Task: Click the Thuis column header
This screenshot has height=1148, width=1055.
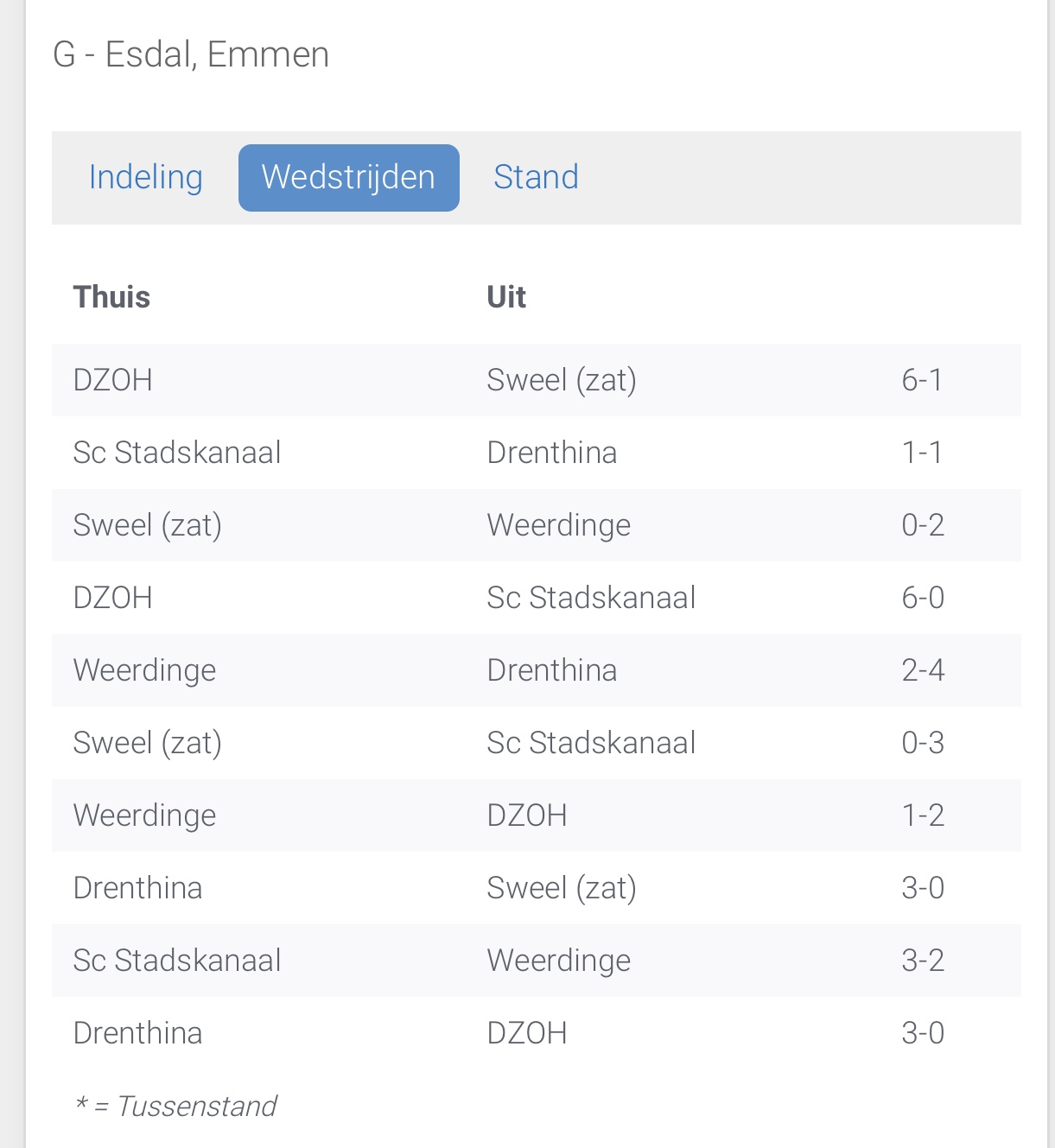Action: (x=111, y=297)
